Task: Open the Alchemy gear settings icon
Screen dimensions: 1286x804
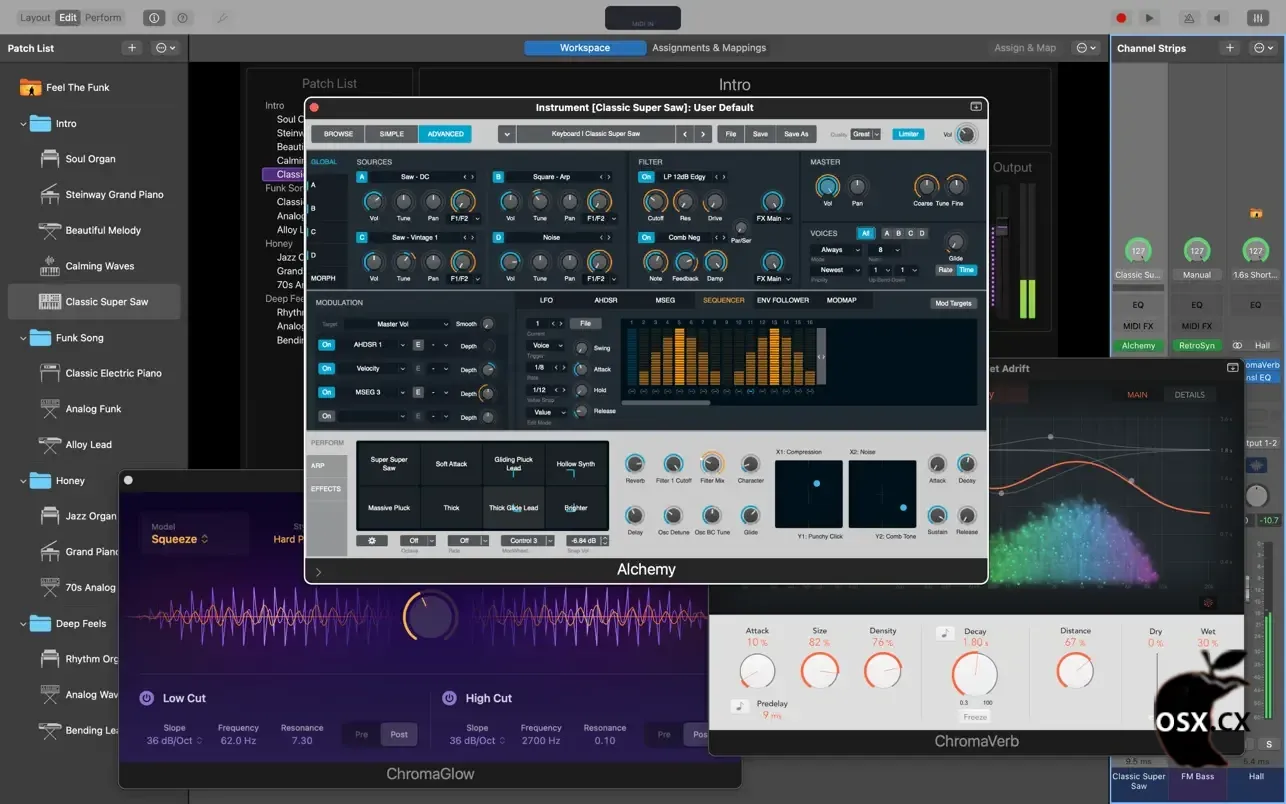Action: tap(372, 541)
